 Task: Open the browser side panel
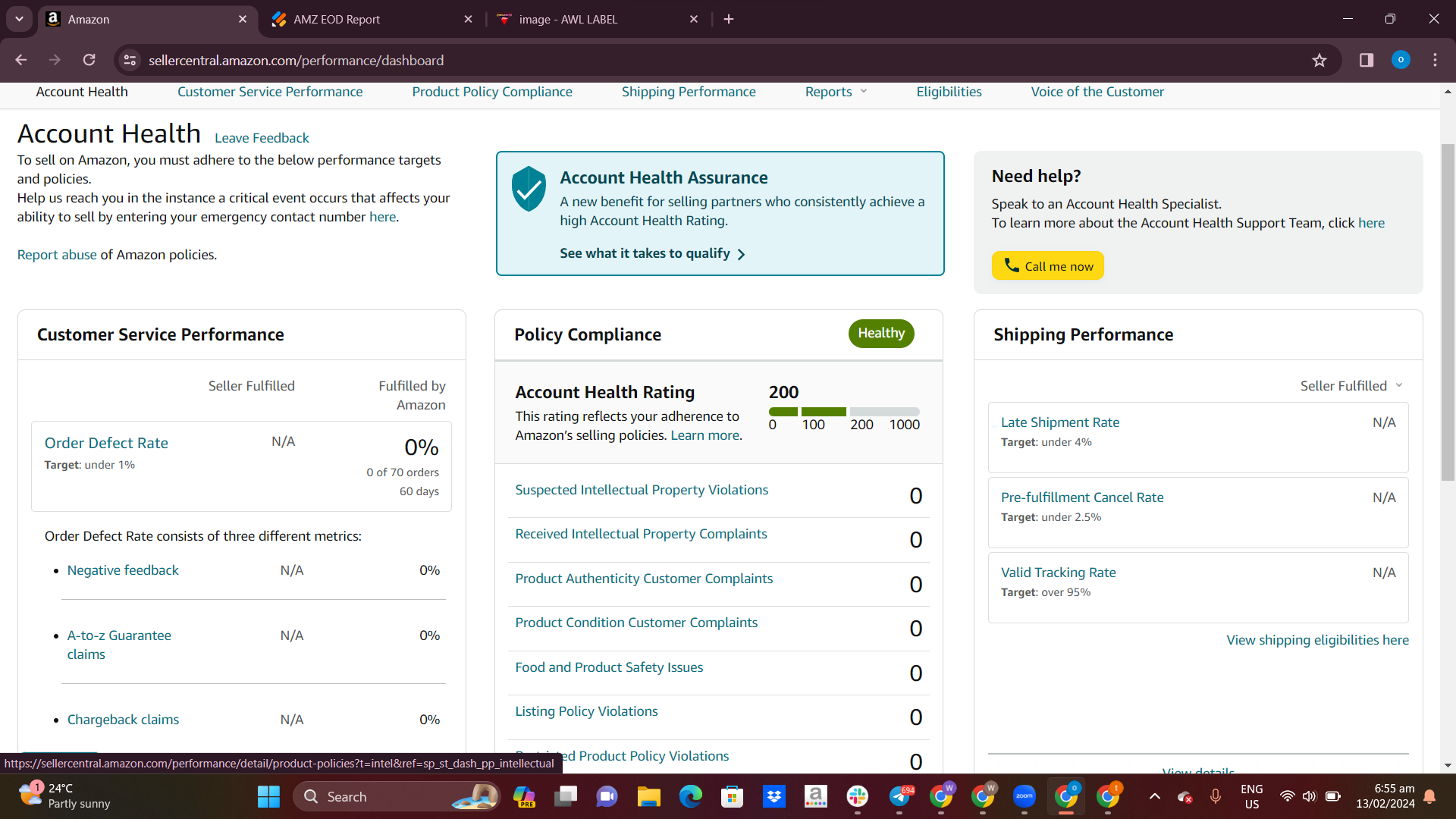1367,60
